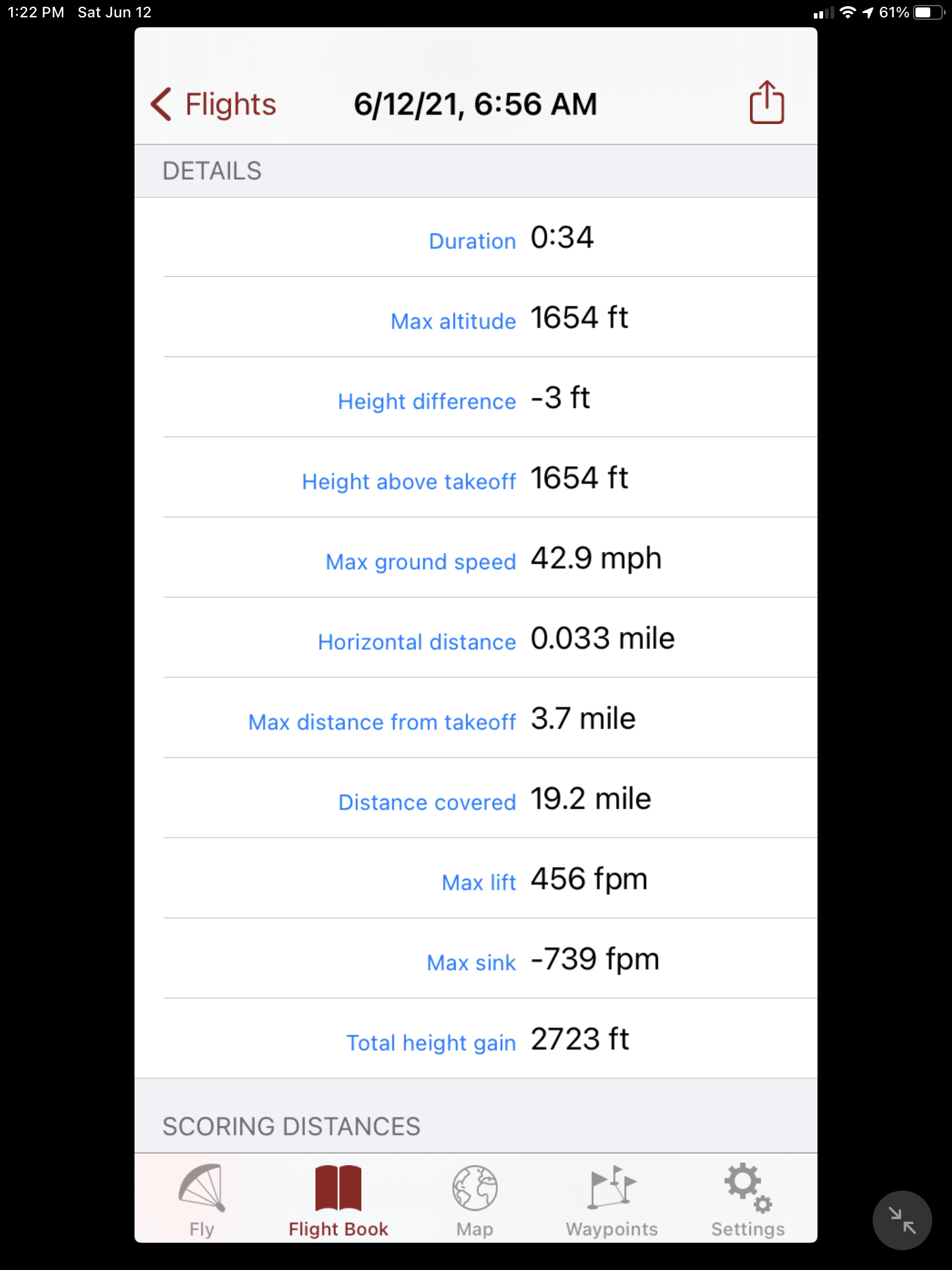
Task: Switch to the Waypoints tab label
Action: [611, 1229]
